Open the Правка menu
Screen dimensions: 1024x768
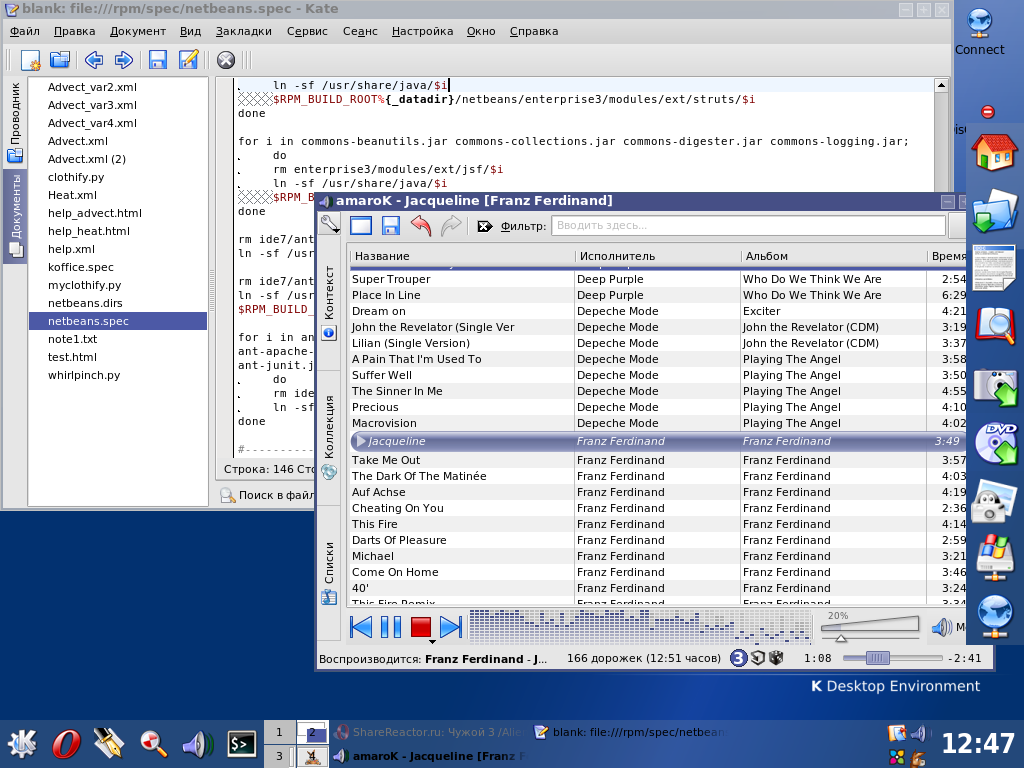pyautogui.click(x=74, y=31)
